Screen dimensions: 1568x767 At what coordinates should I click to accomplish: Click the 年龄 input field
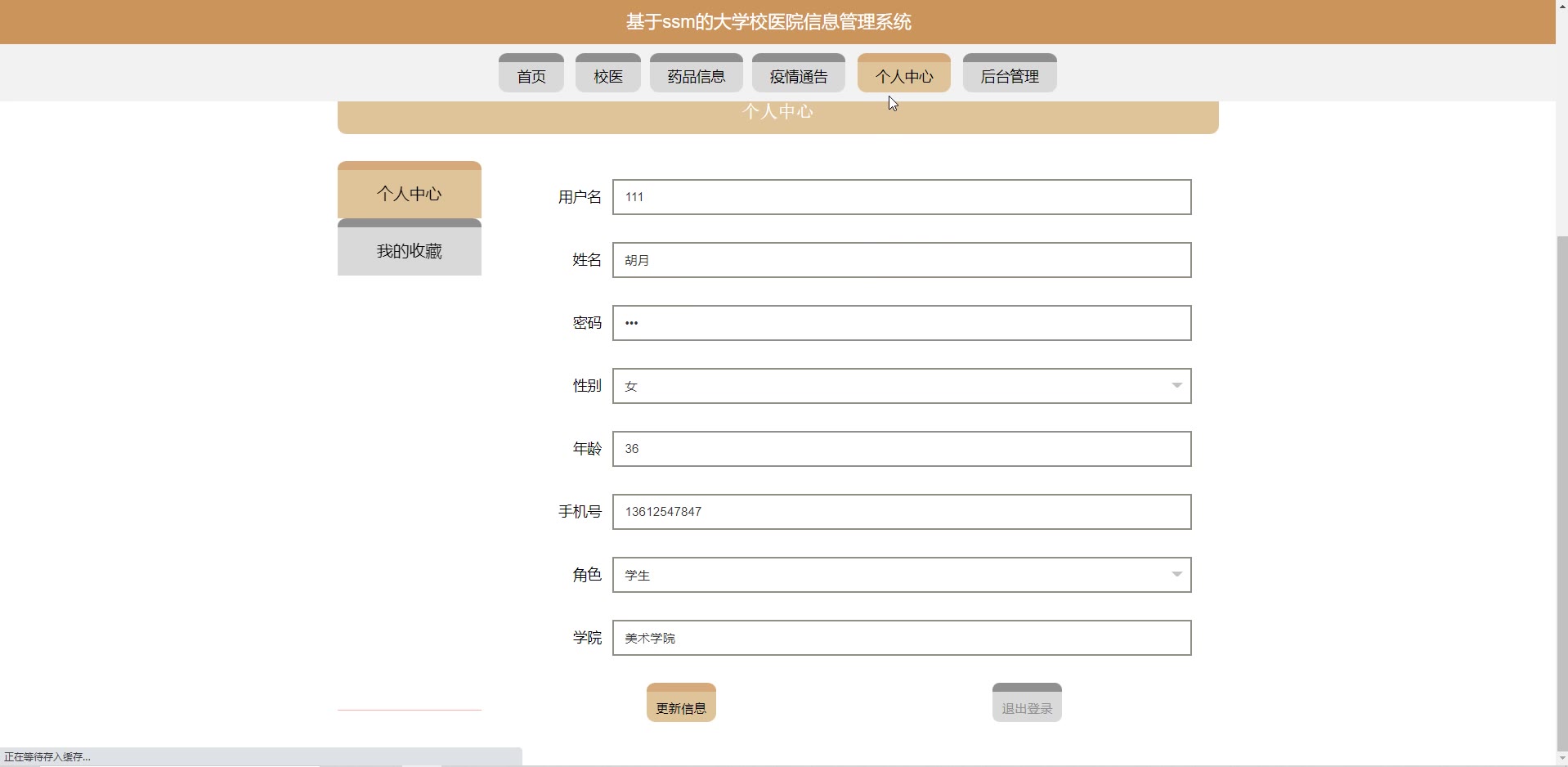coord(901,449)
